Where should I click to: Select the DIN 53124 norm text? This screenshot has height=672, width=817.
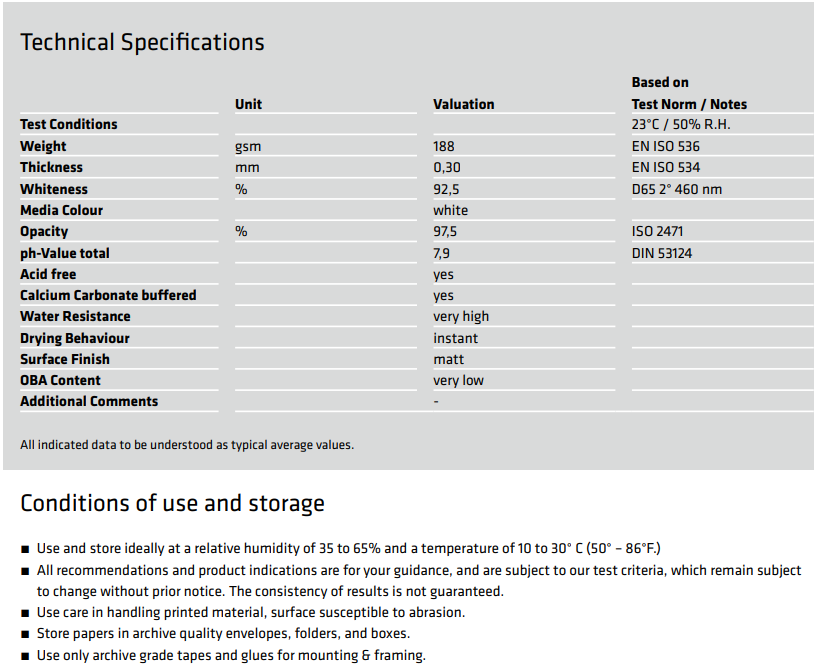pos(662,253)
